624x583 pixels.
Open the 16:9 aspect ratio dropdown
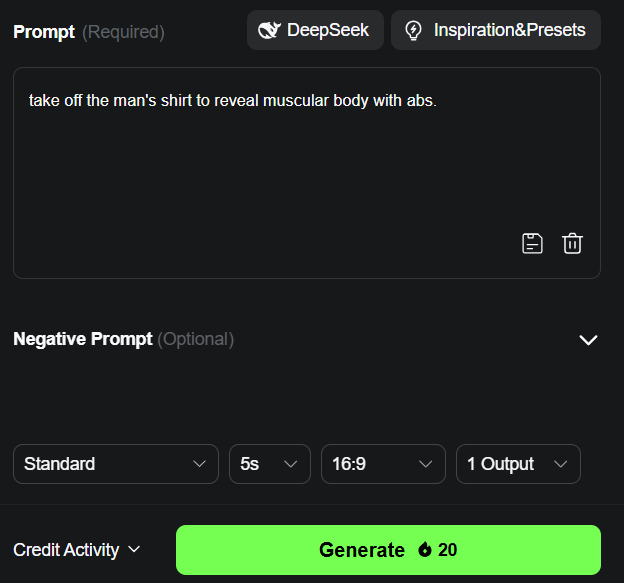pos(383,464)
